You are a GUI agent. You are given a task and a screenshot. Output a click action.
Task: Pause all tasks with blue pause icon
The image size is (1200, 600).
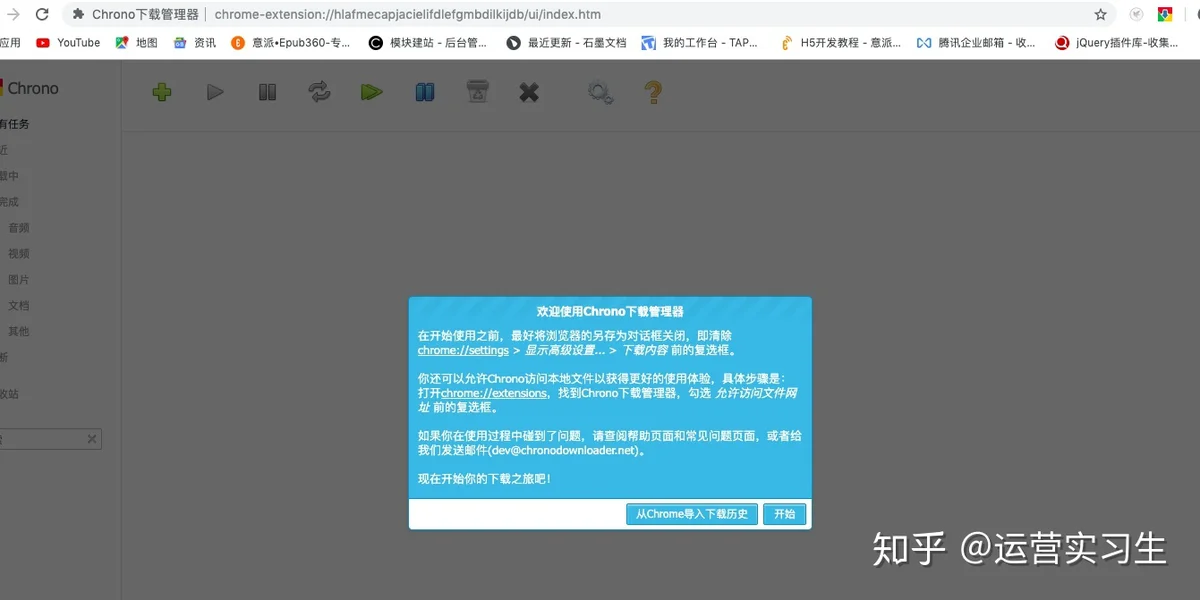425,92
